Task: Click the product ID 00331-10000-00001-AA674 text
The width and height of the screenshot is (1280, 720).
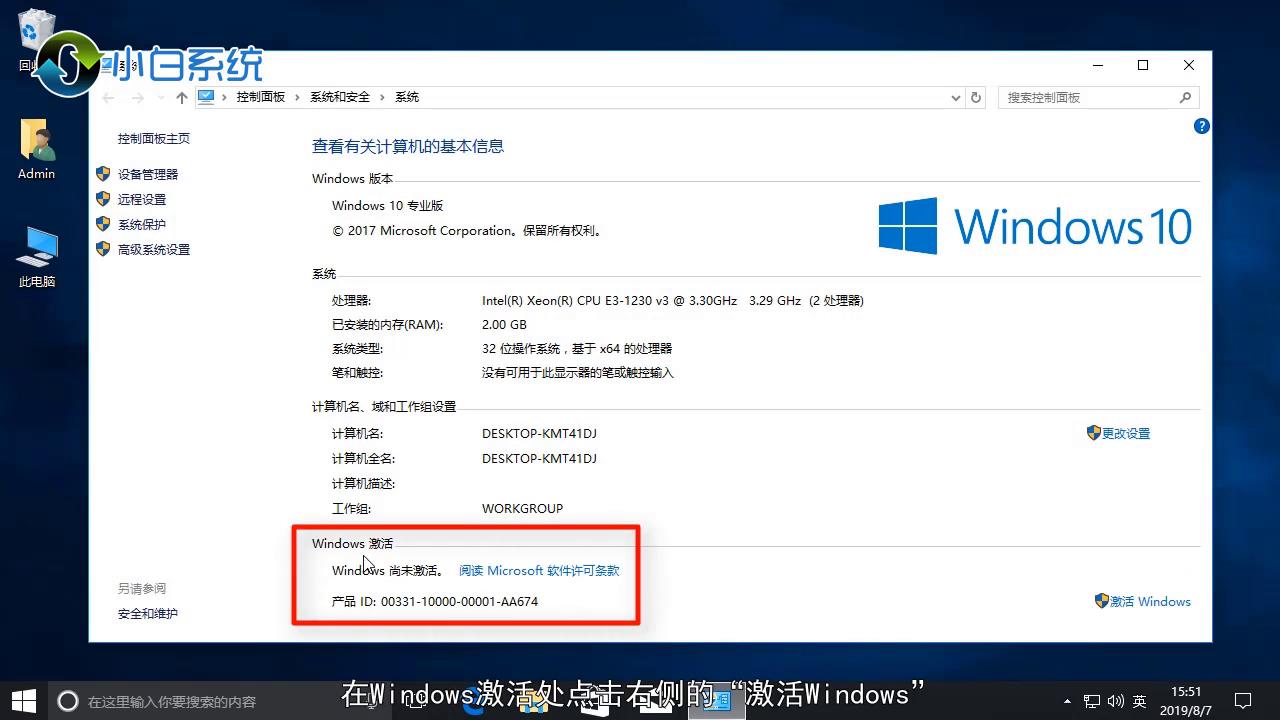Action: [x=460, y=602]
